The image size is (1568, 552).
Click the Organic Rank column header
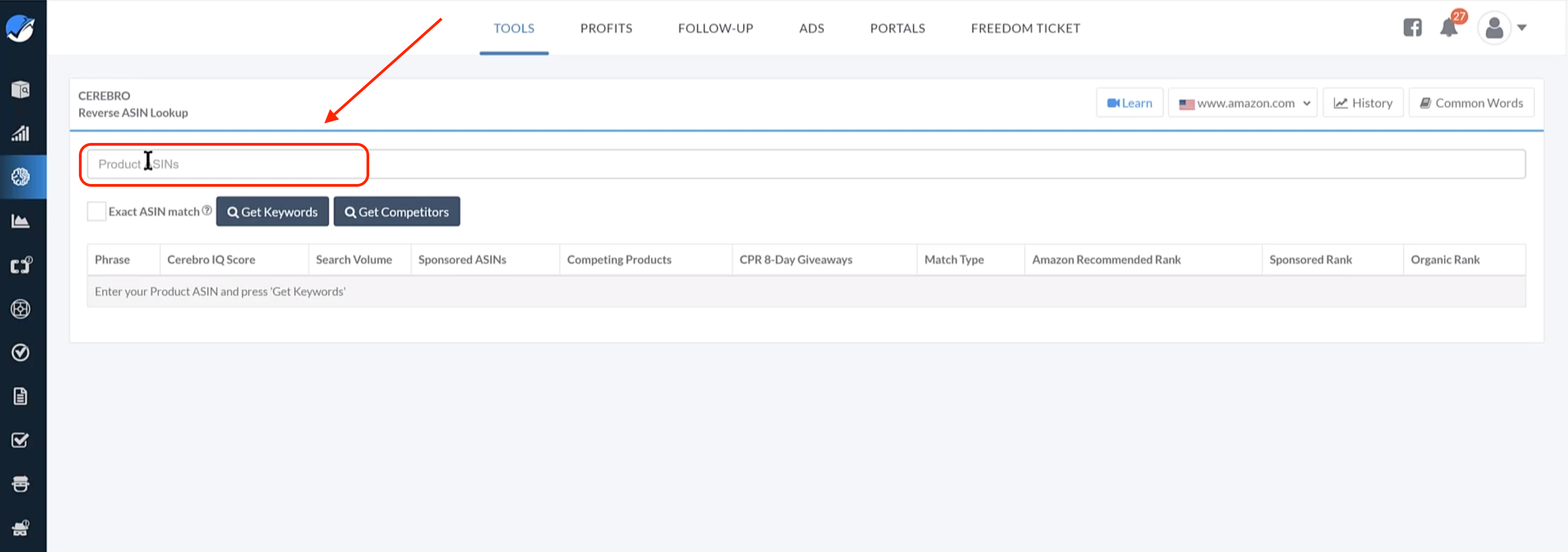tap(1464, 259)
